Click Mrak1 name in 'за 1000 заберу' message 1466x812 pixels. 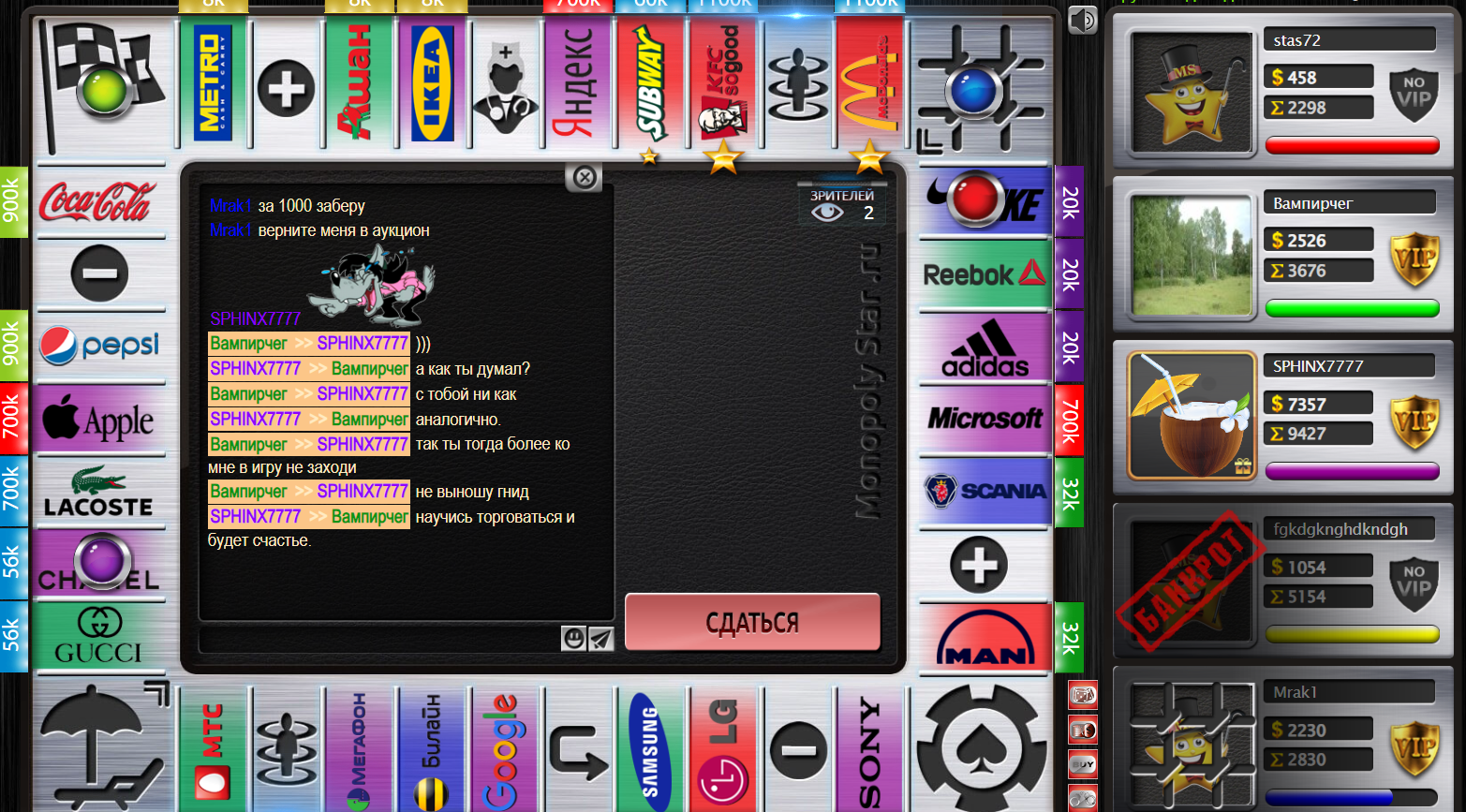click(230, 205)
